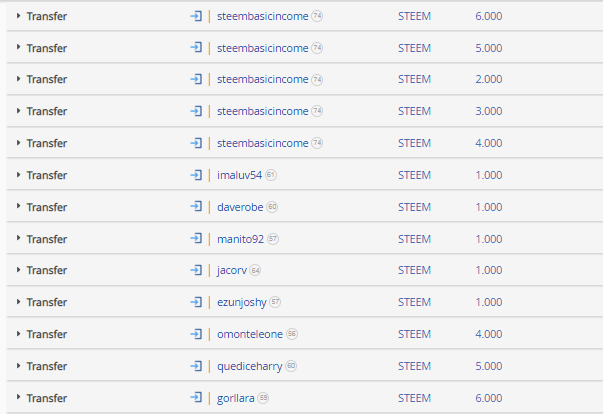
Task: Open the manito92 account link
Action: tap(240, 239)
